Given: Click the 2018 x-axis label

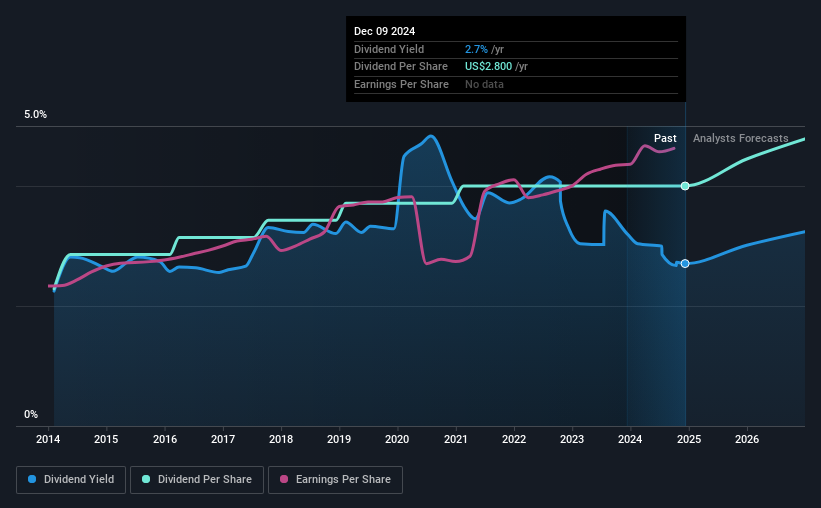Looking at the screenshot, I should [281, 439].
